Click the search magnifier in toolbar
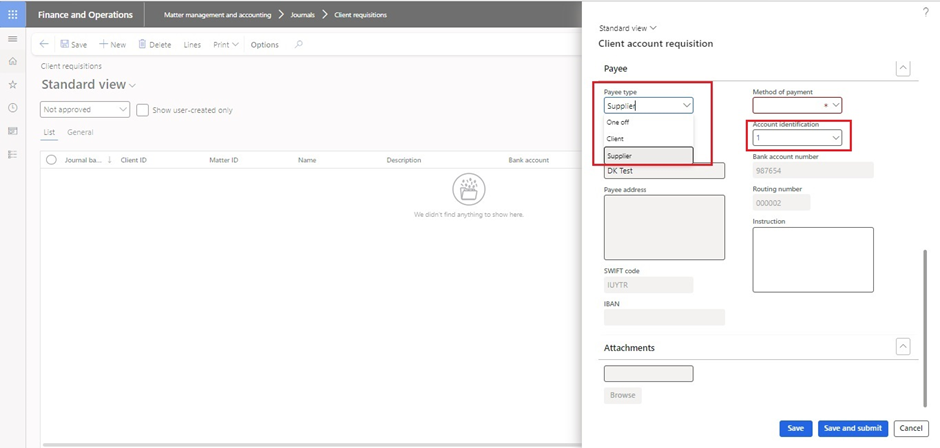This screenshot has height=448, width=940. 299,44
